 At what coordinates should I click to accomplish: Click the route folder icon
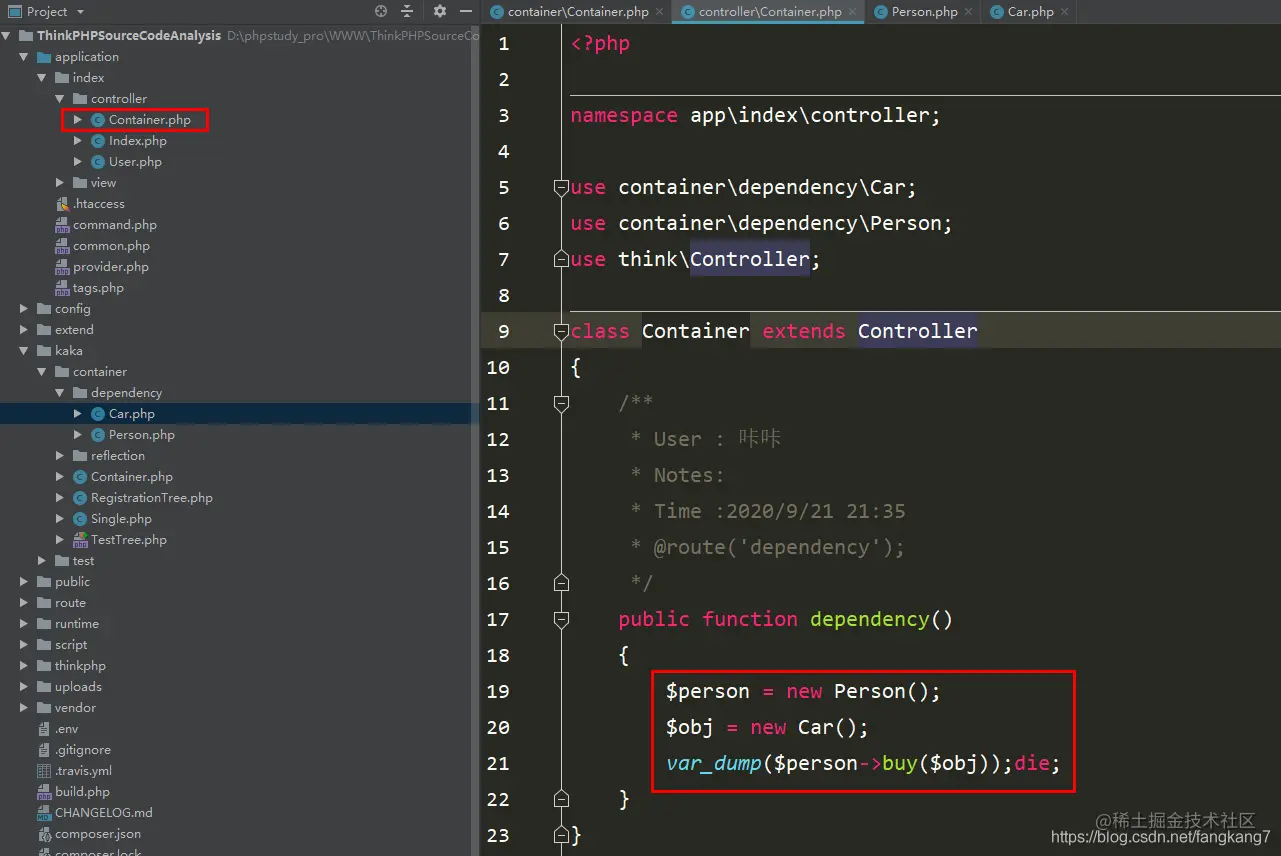point(44,603)
